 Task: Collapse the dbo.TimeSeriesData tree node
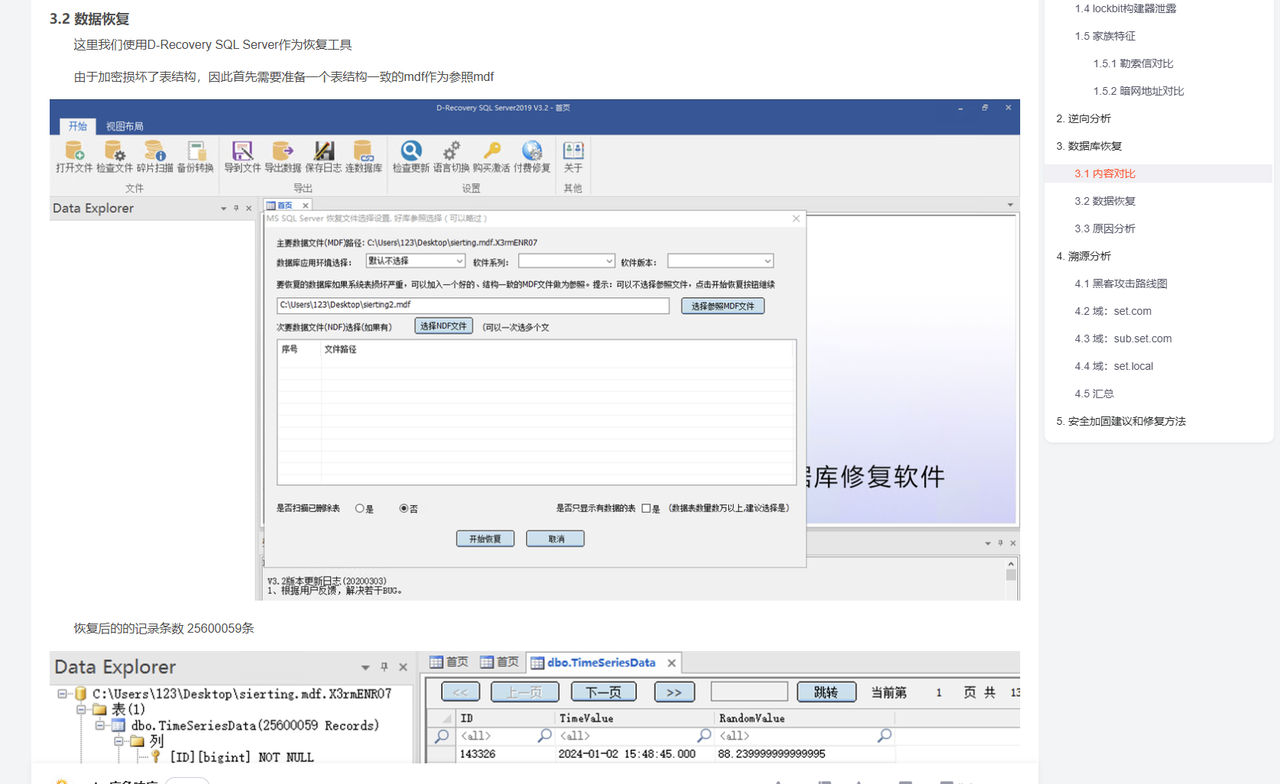click(100, 725)
